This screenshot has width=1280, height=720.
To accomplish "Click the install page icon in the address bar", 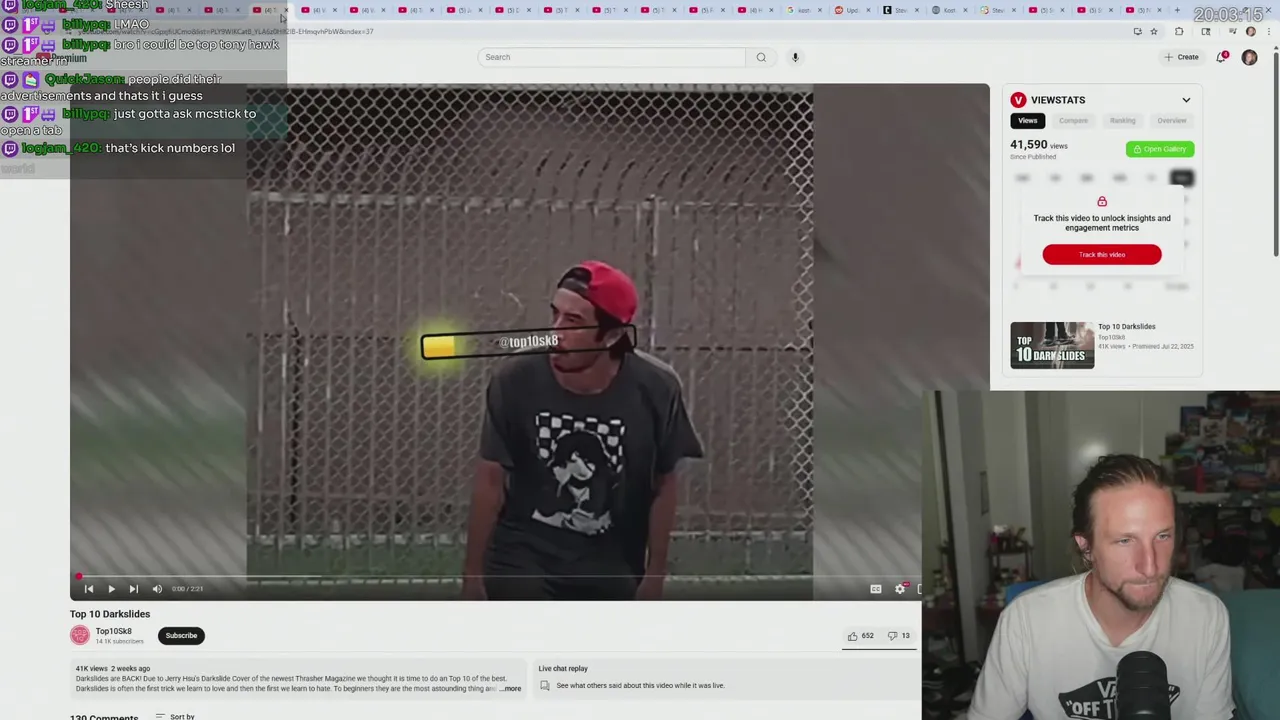I will 1137,32.
